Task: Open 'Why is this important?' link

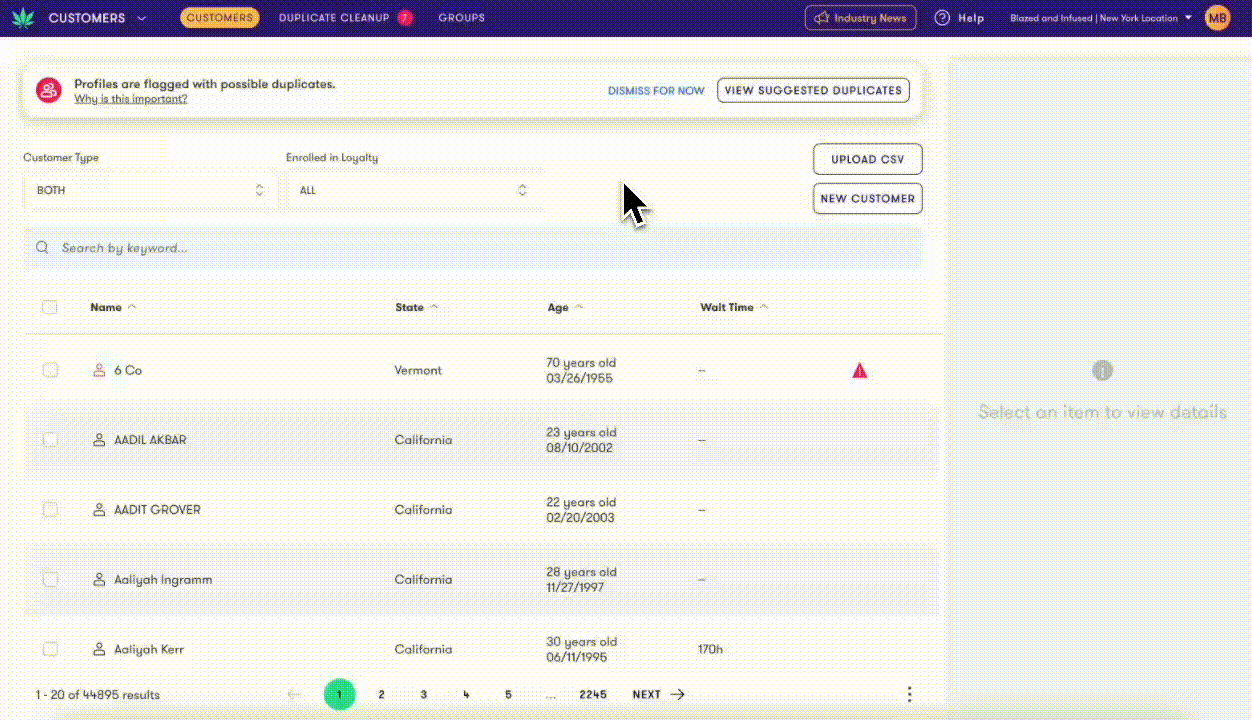Action: pyautogui.click(x=130, y=99)
